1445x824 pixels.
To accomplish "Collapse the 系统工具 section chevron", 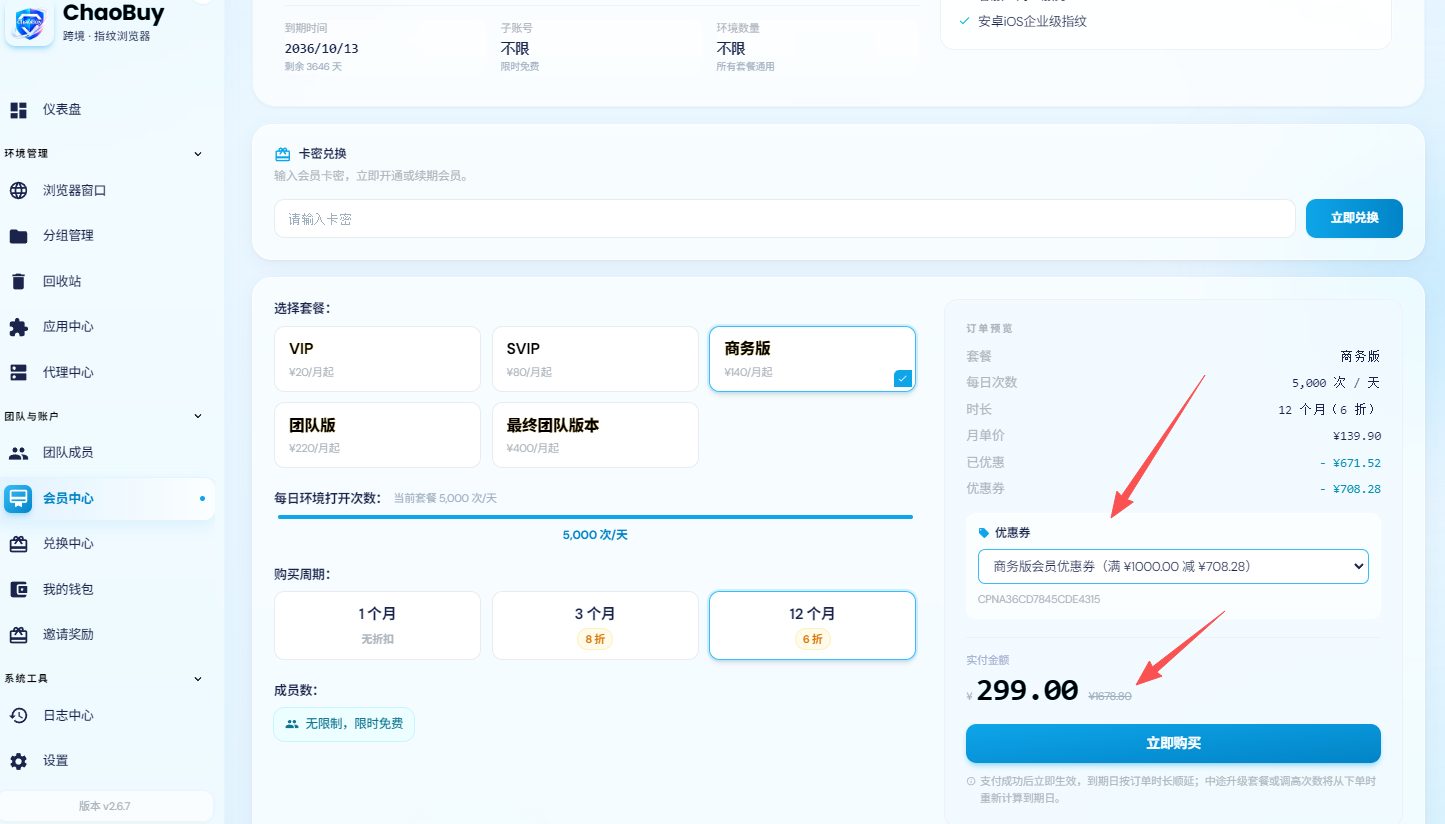I will click(x=197, y=679).
